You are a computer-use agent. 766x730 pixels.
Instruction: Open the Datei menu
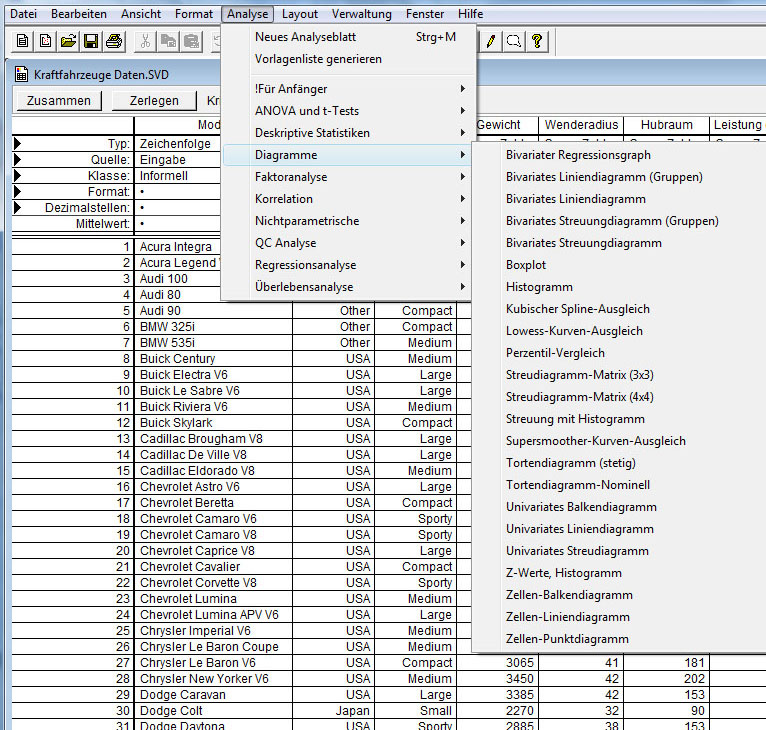pos(23,14)
